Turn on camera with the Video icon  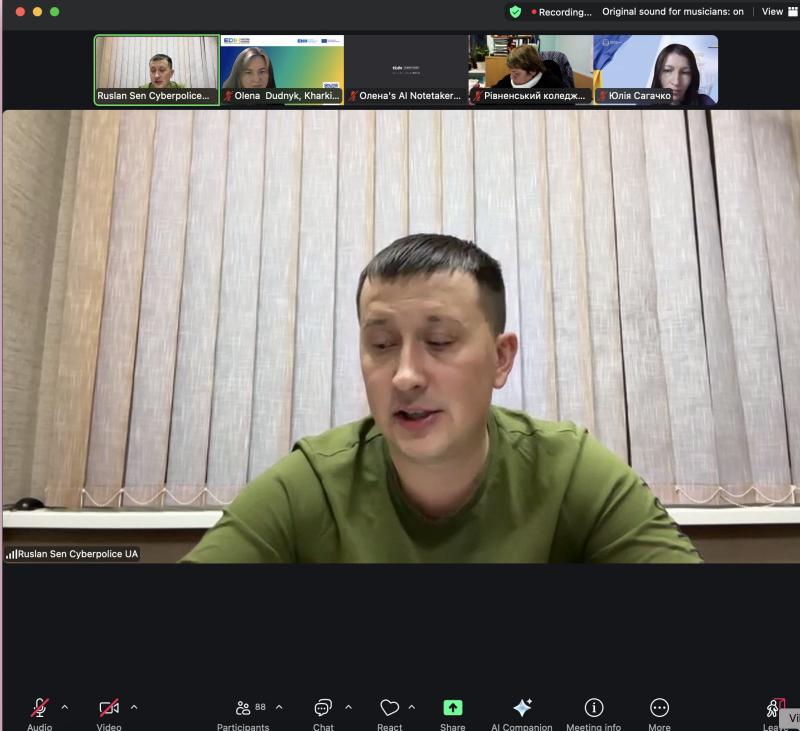tap(109, 708)
